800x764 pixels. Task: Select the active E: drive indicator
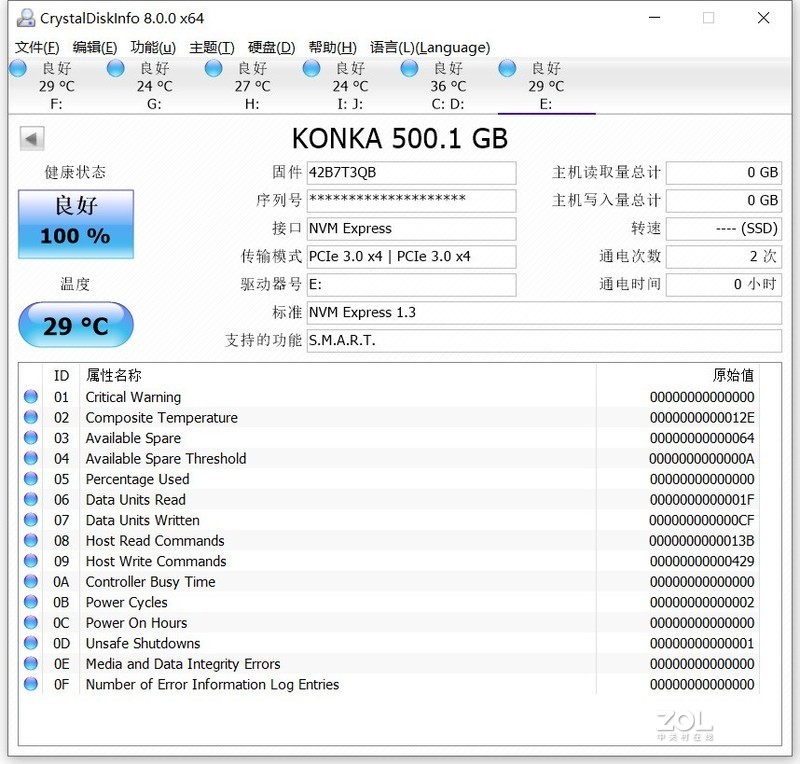pyautogui.click(x=506, y=66)
